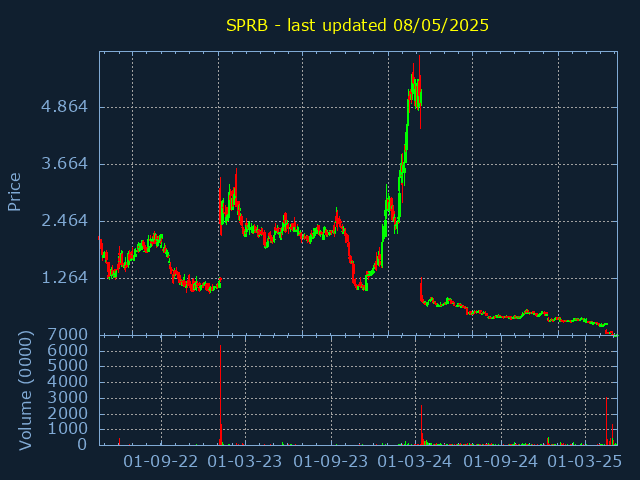The image size is (640, 480).
Task: Click the 3000 volume axis label
Action: [67, 398]
